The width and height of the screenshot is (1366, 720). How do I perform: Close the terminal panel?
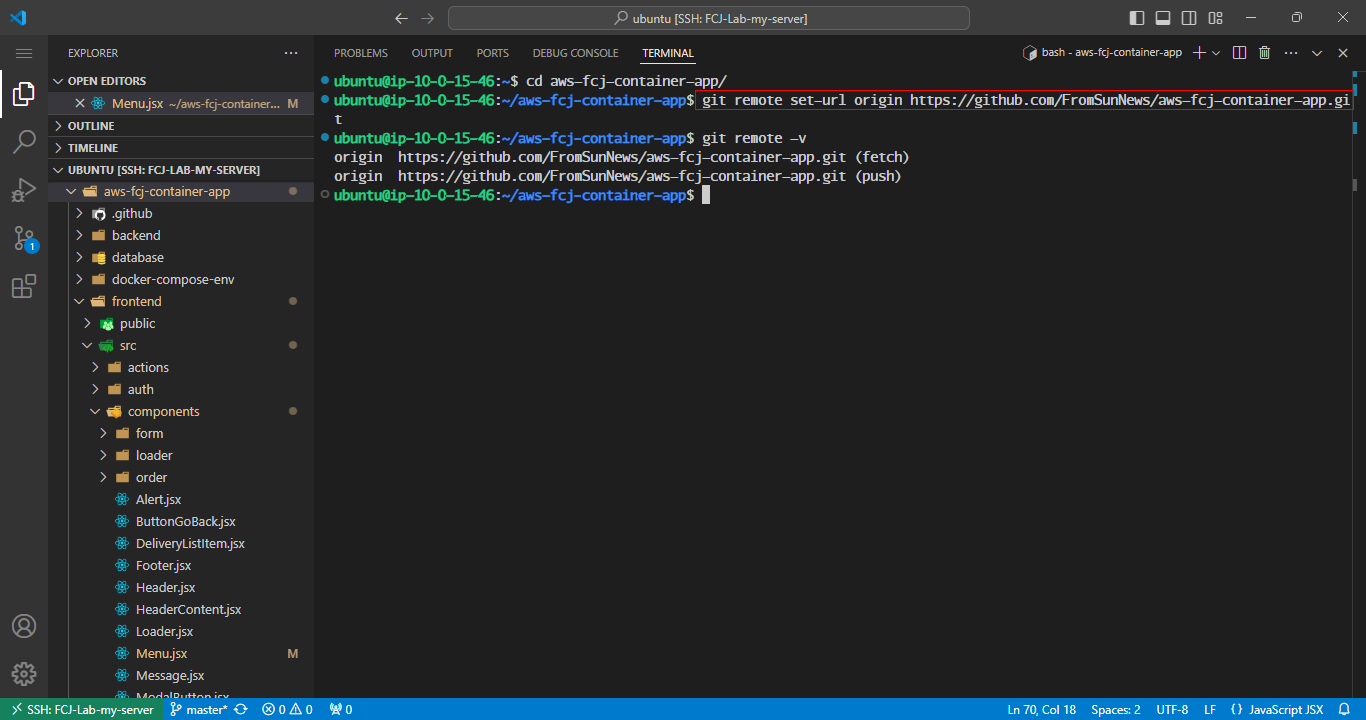[x=1343, y=53]
